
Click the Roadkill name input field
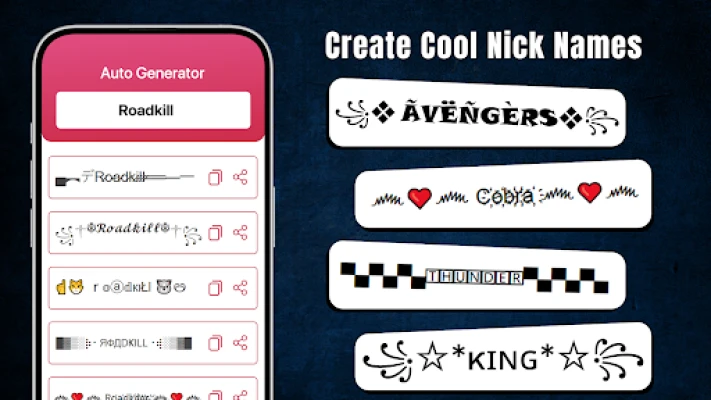click(153, 110)
